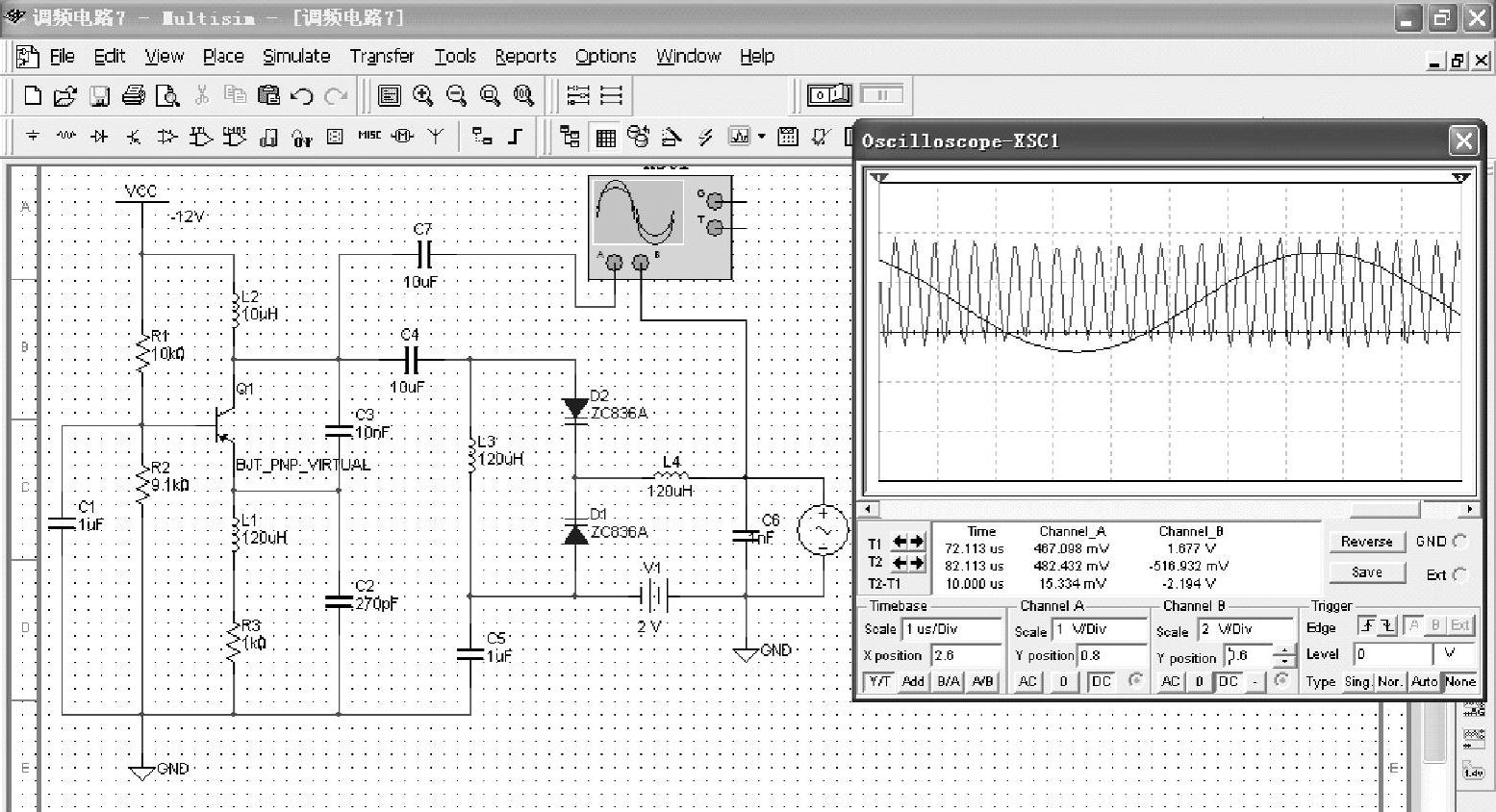Open the Simulate menu
The width and height of the screenshot is (1496, 812).
click(296, 57)
